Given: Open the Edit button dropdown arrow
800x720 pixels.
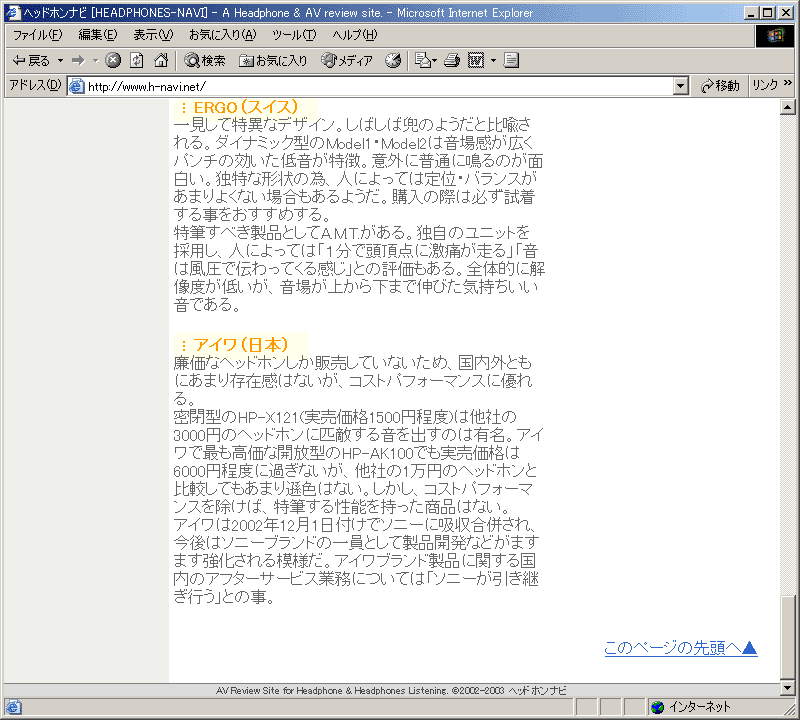Looking at the screenshot, I should [x=493, y=61].
